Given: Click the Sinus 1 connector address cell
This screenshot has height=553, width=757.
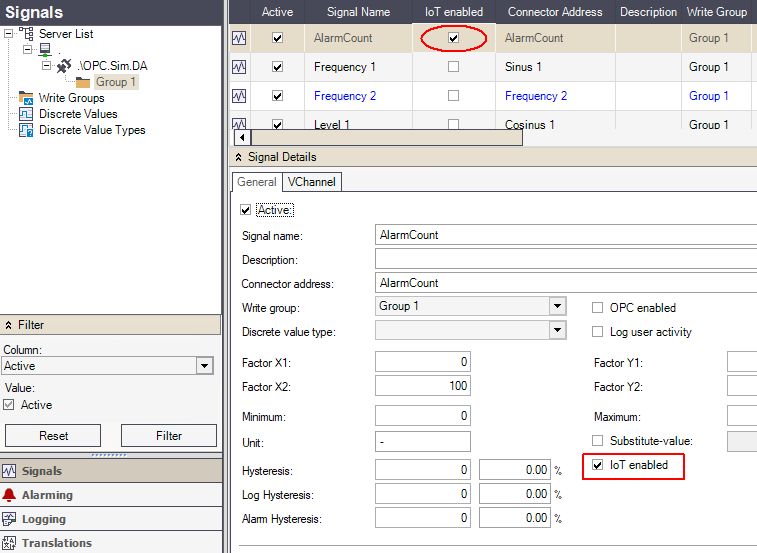Looking at the screenshot, I should coord(555,67).
